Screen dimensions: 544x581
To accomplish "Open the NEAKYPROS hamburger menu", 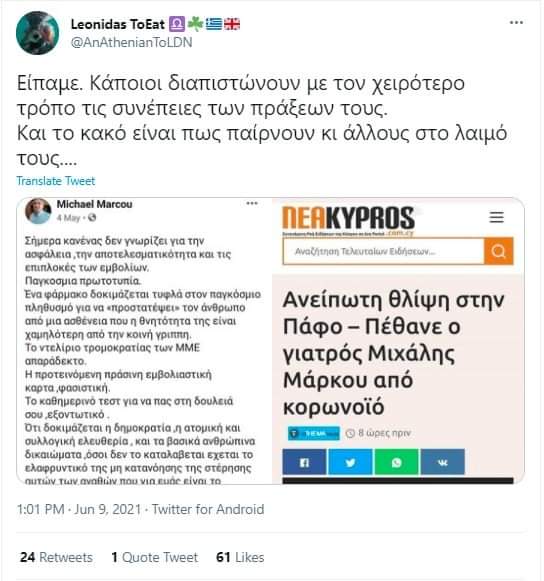I will click(497, 217).
